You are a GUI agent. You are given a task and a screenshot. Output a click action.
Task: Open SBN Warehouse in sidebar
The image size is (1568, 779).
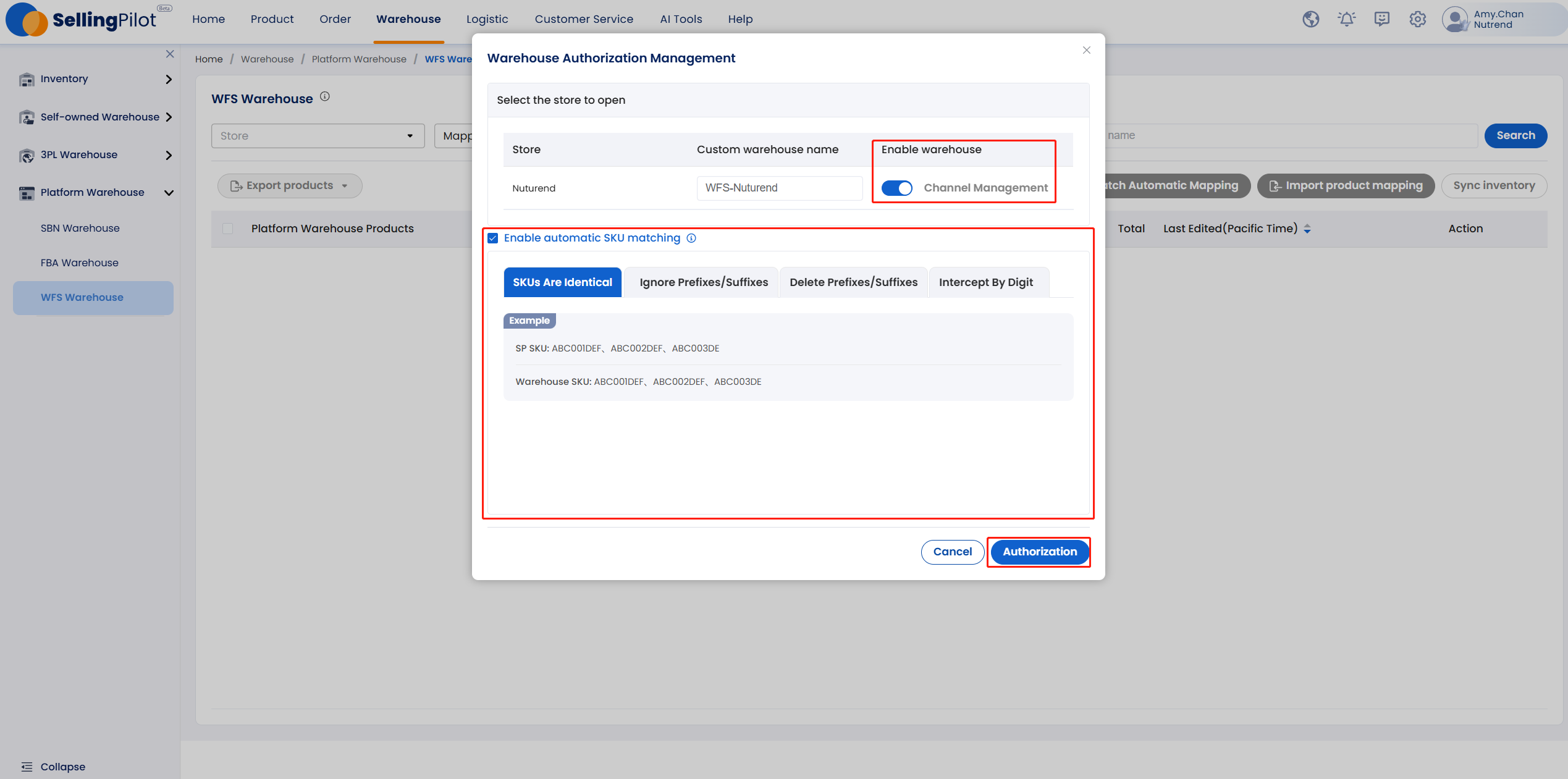pos(80,229)
